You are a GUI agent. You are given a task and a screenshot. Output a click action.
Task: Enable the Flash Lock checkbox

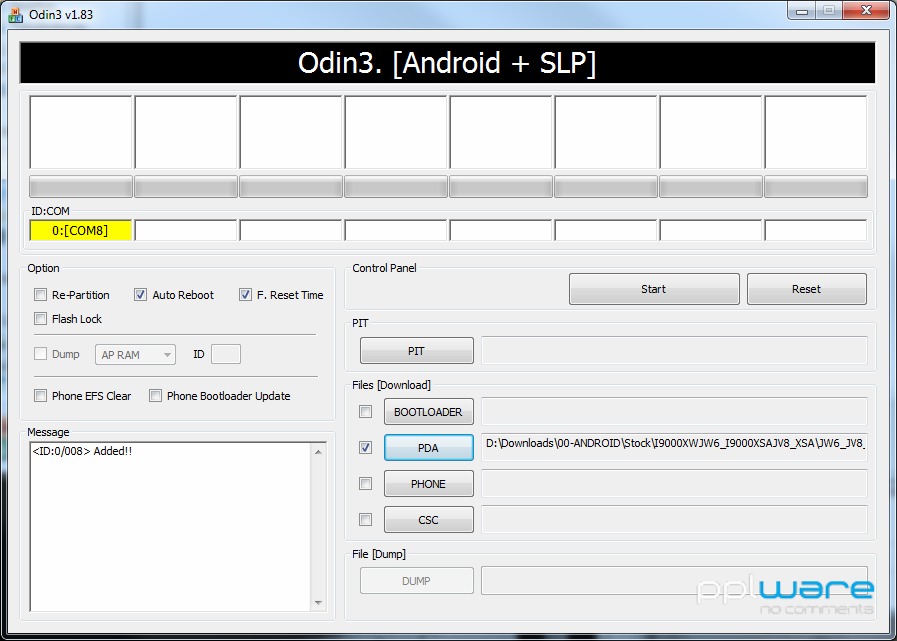point(40,319)
